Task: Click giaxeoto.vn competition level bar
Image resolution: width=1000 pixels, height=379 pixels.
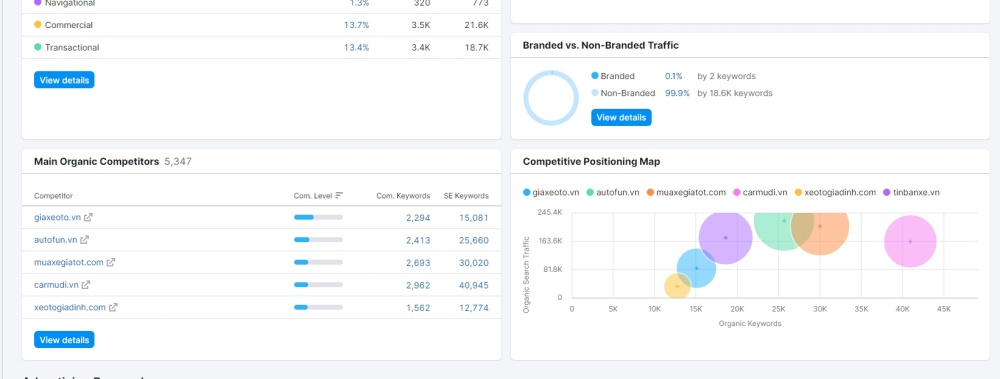Action: (318, 218)
